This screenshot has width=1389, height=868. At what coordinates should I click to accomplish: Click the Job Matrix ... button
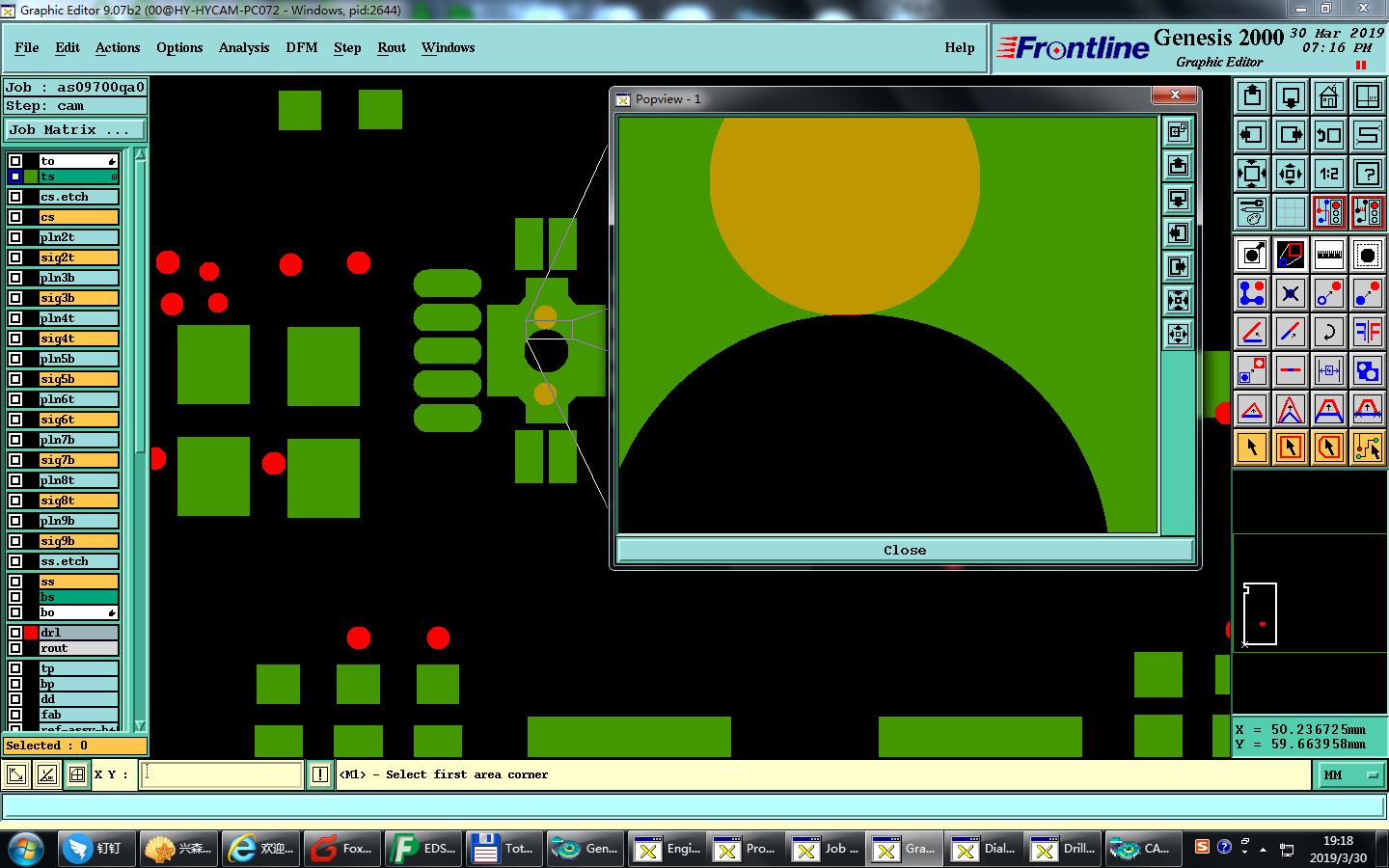coord(75,129)
